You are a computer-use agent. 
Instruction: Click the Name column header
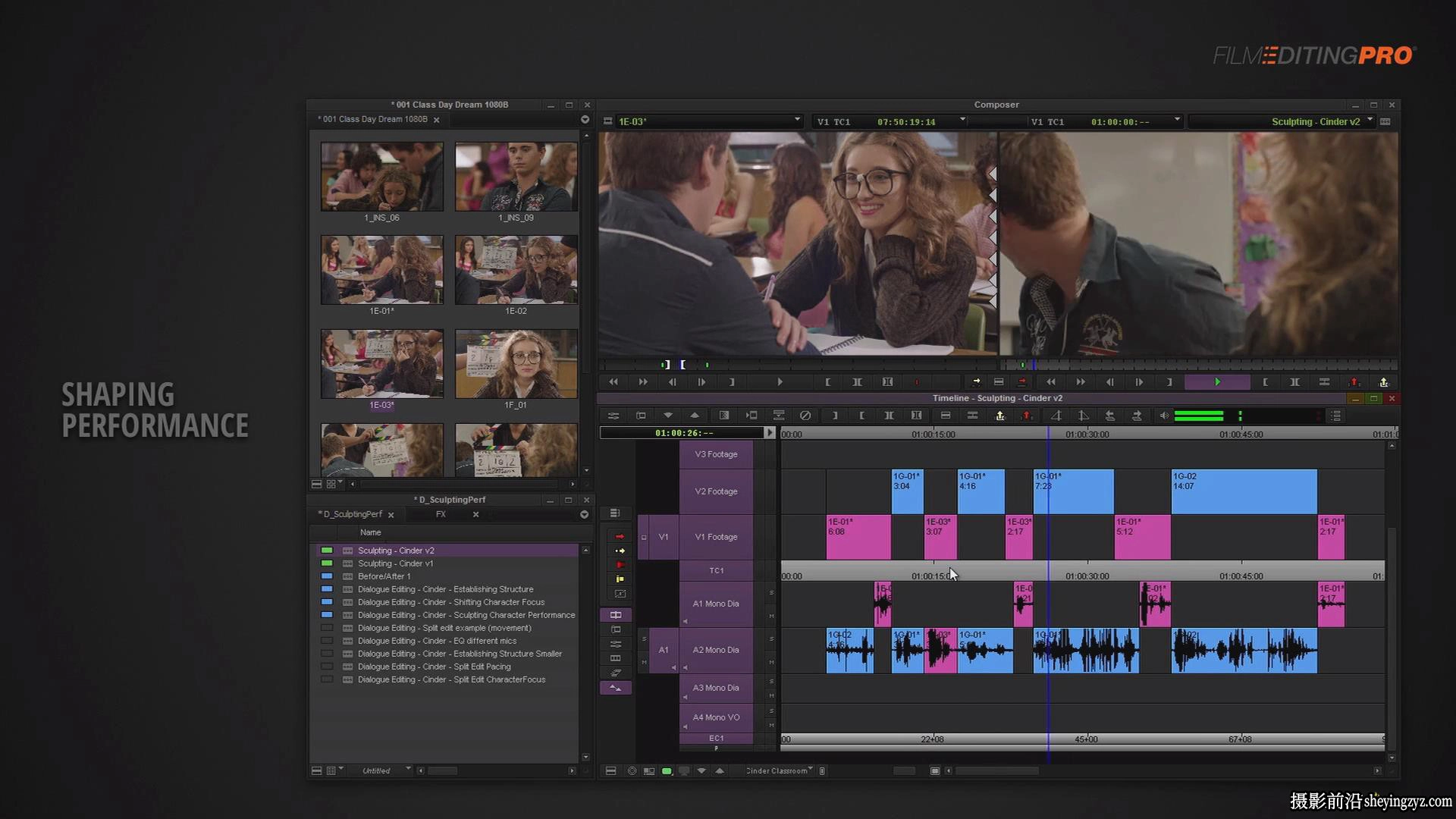tap(371, 532)
